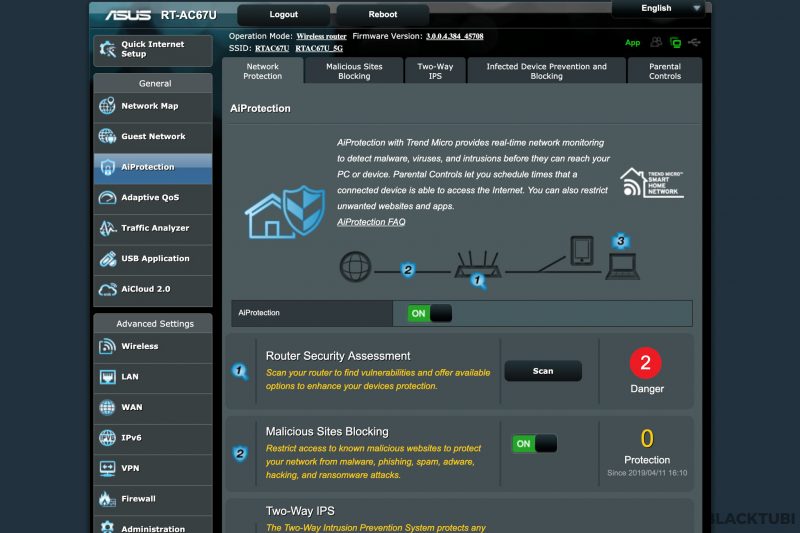Click the ASUS RT-AC67U logo
Image resolution: width=800 pixels, height=533 pixels.
[x=161, y=15]
